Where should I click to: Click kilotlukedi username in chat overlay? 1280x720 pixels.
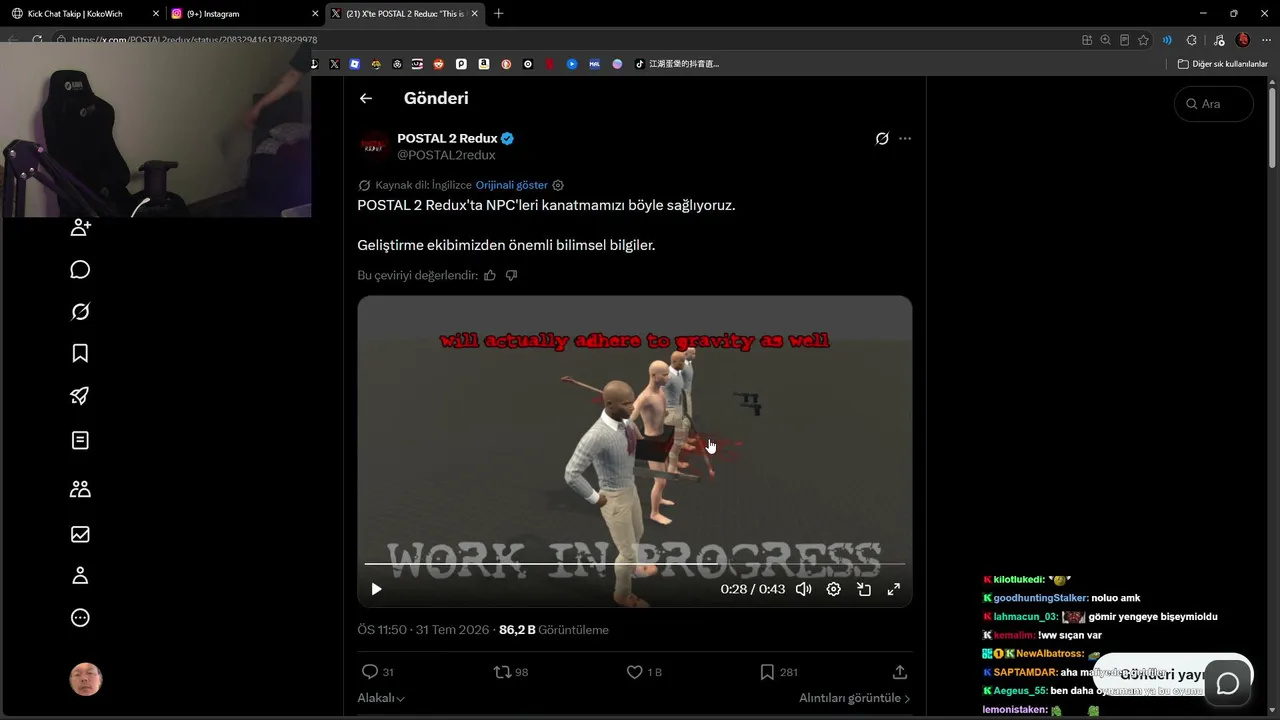[1019, 580]
